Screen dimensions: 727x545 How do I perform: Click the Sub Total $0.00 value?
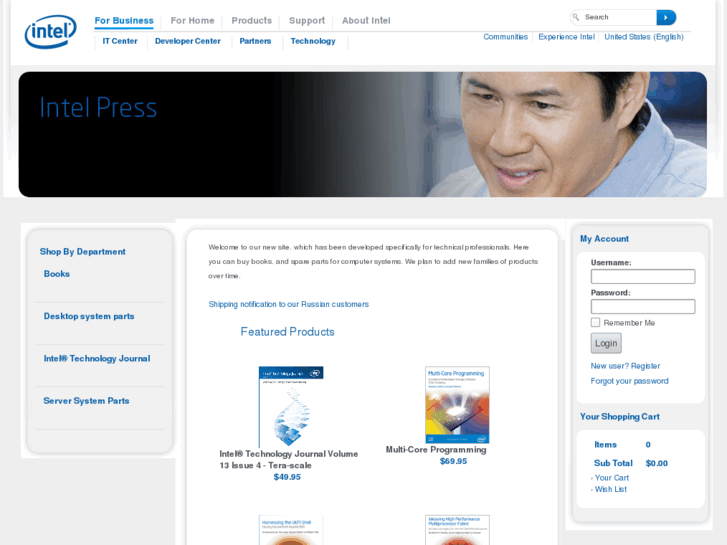pos(657,463)
